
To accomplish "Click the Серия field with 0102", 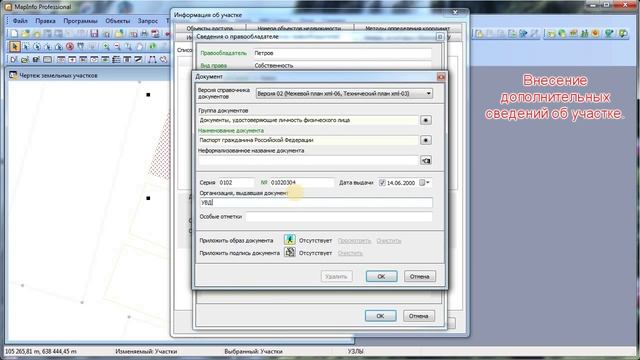I will [236, 182].
